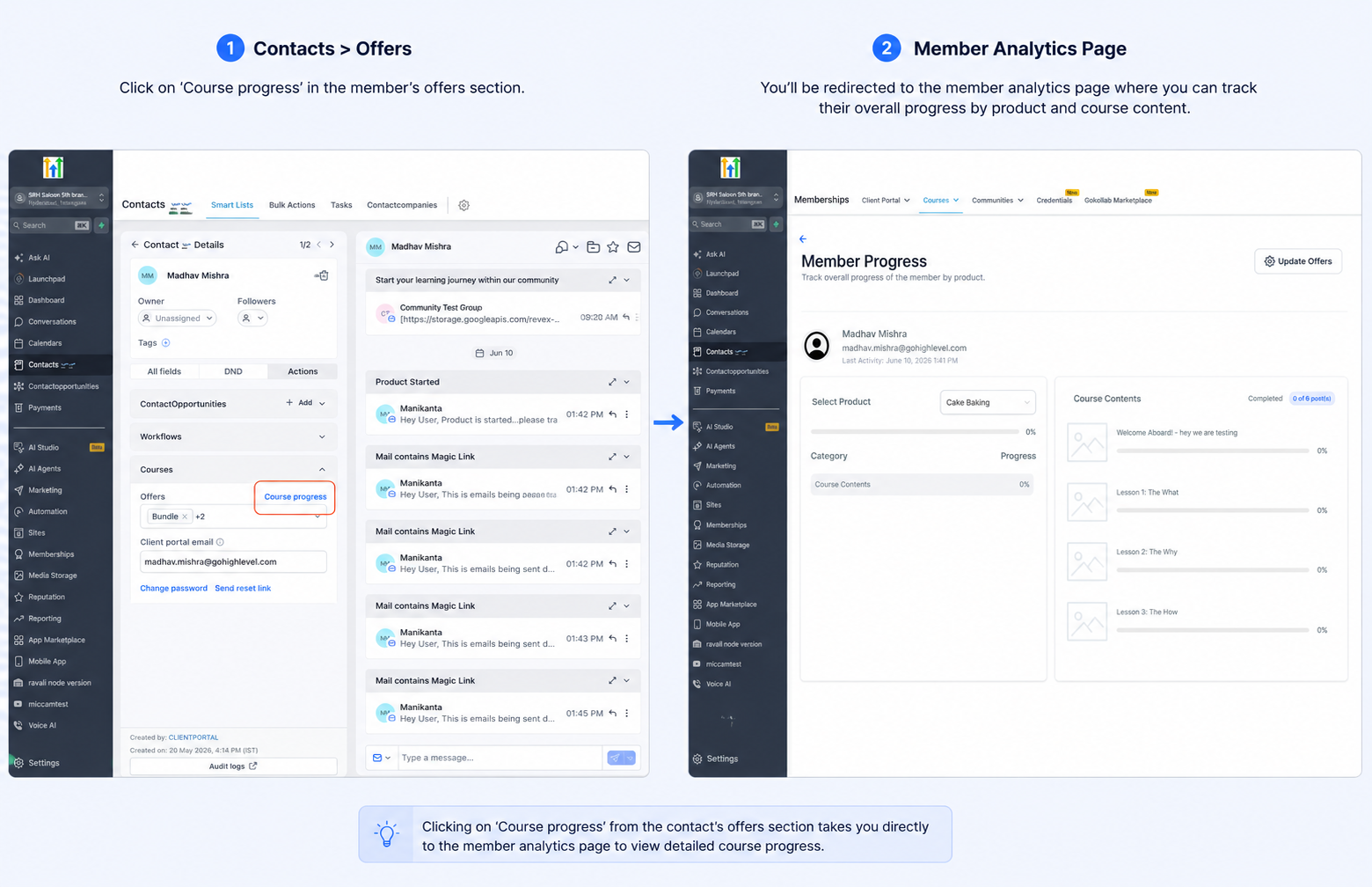
Task: Click the Course Contents progress bar row
Action: click(x=922, y=485)
